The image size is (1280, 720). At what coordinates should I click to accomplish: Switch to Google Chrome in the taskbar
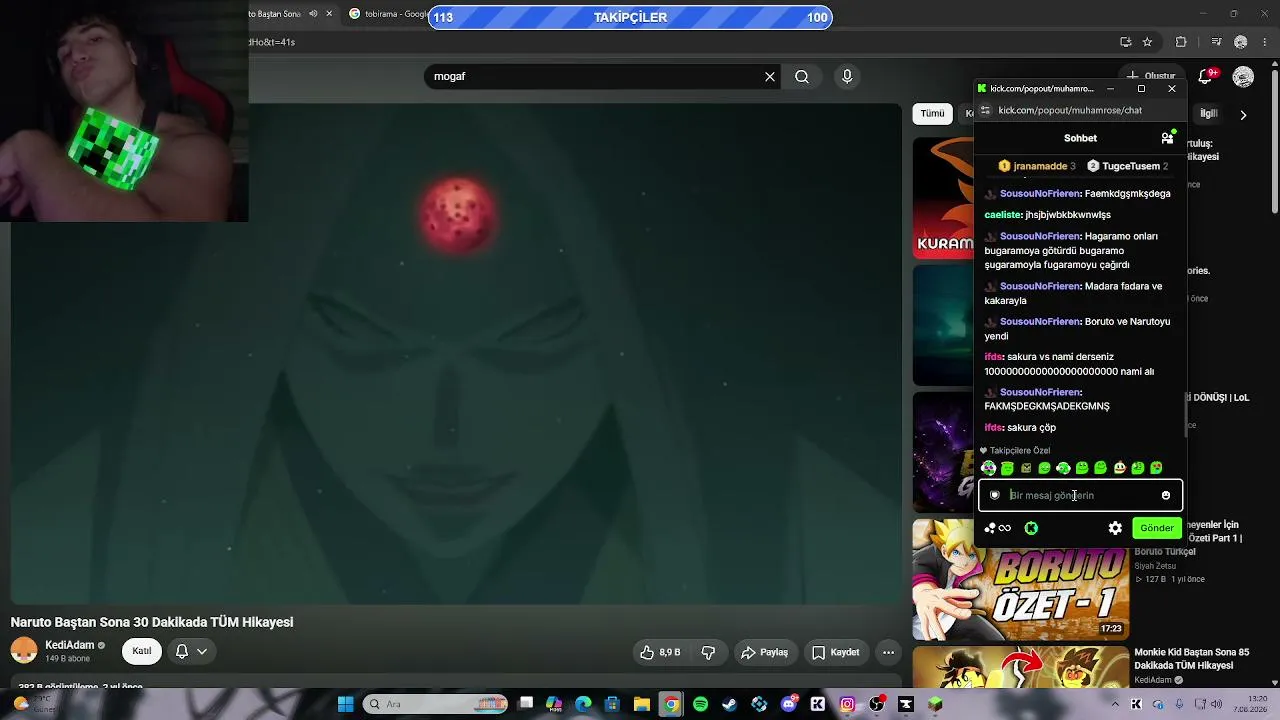(671, 704)
